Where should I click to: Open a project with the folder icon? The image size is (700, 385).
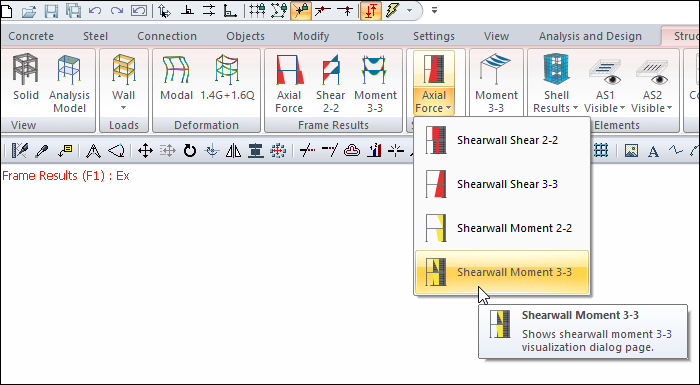[29, 11]
